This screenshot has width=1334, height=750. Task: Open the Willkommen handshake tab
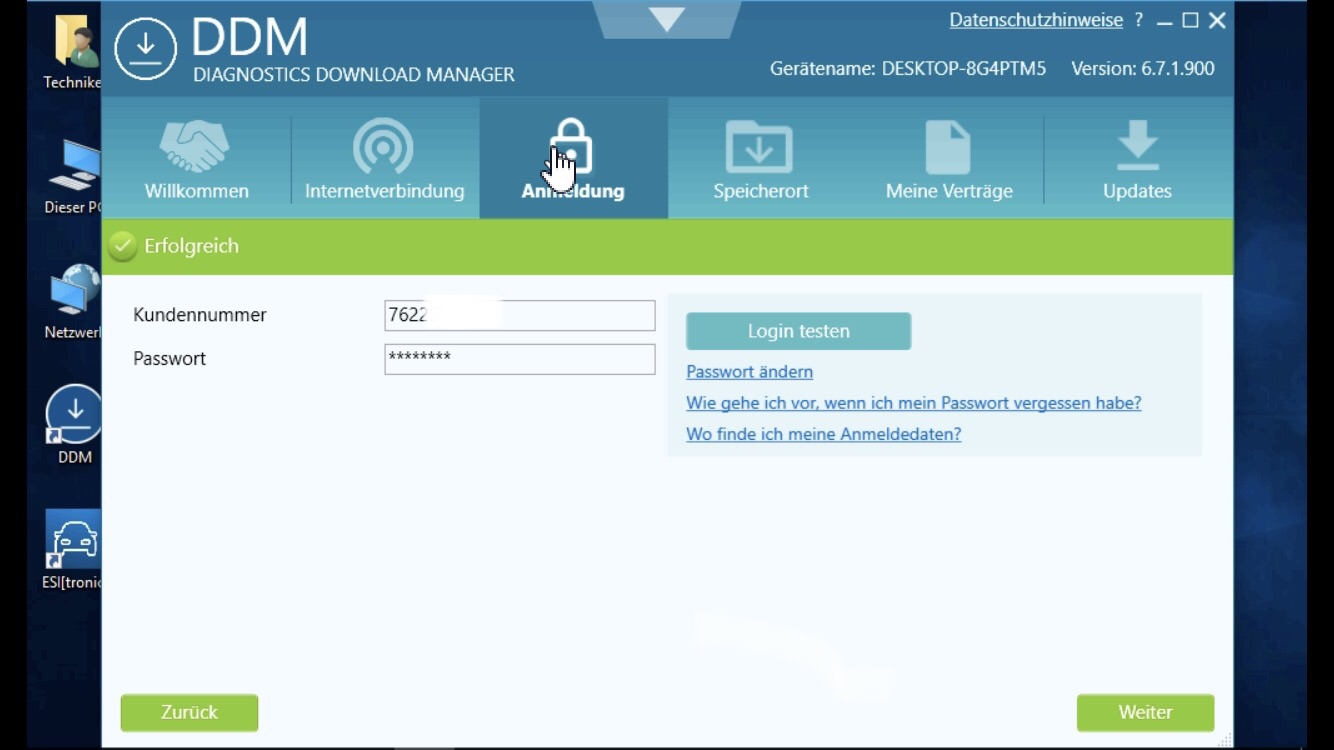click(x=196, y=159)
